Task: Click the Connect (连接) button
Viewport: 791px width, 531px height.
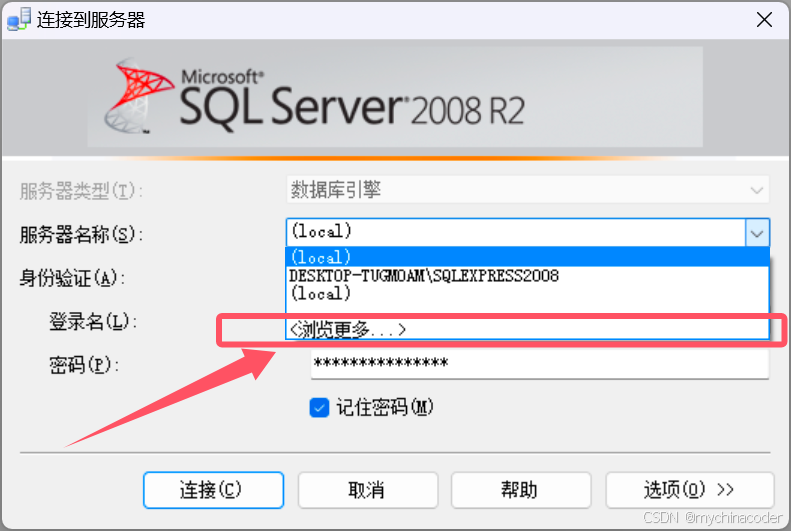Action: click(x=213, y=490)
